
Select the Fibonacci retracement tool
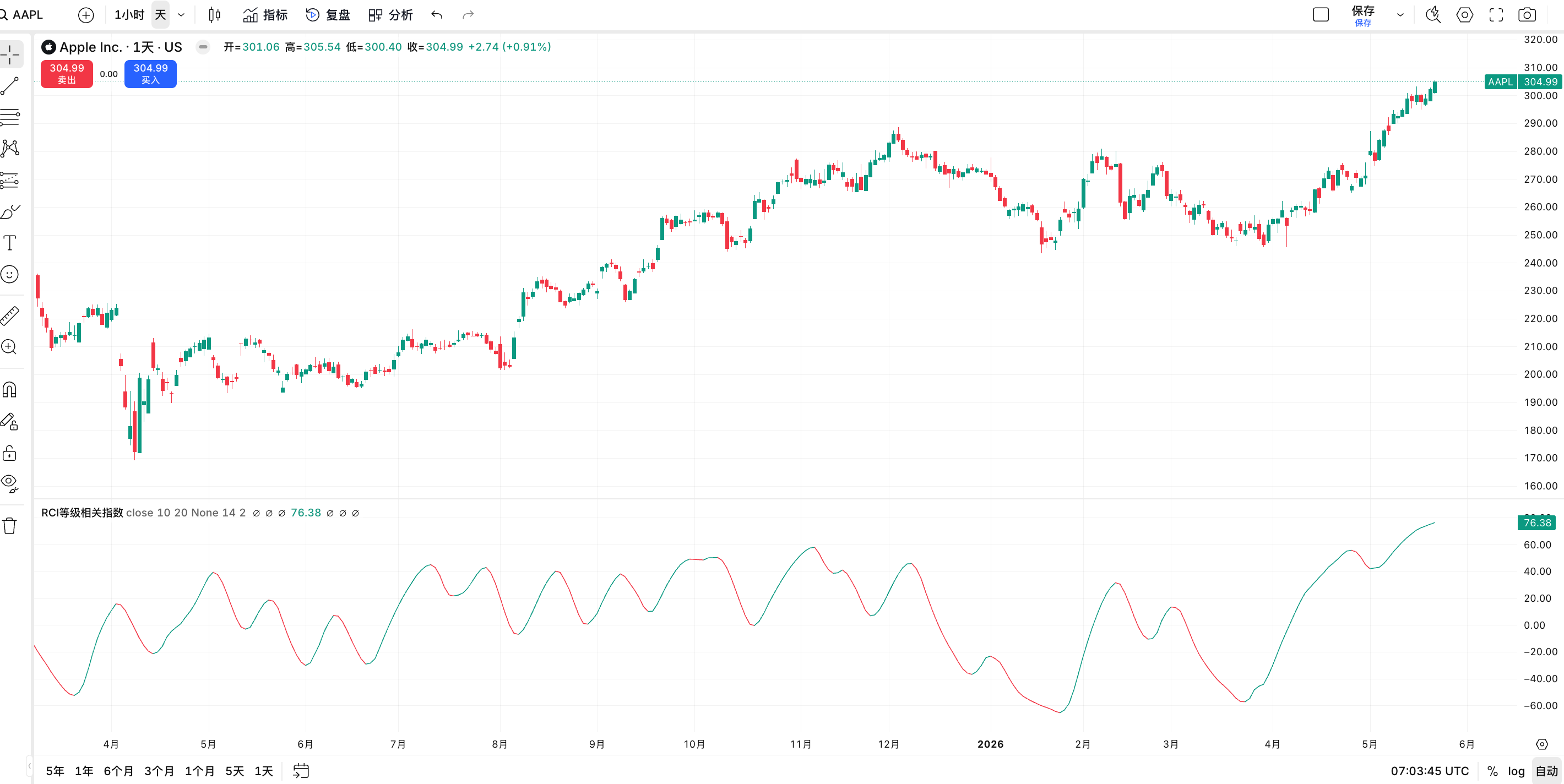10,117
